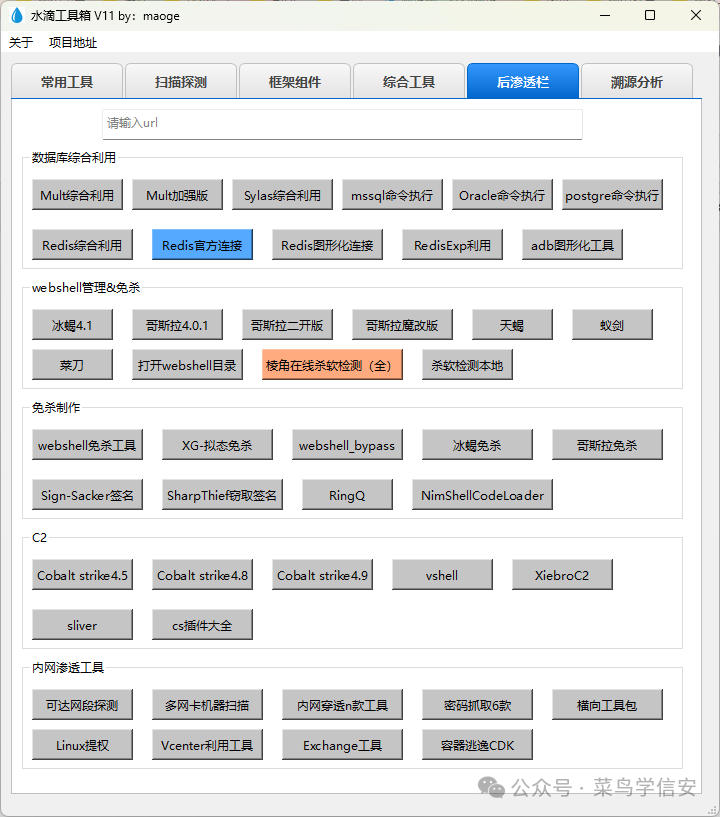The image size is (720, 817).
Task: Open 棱角在线杀软检测 (全) button
Action: [332, 365]
